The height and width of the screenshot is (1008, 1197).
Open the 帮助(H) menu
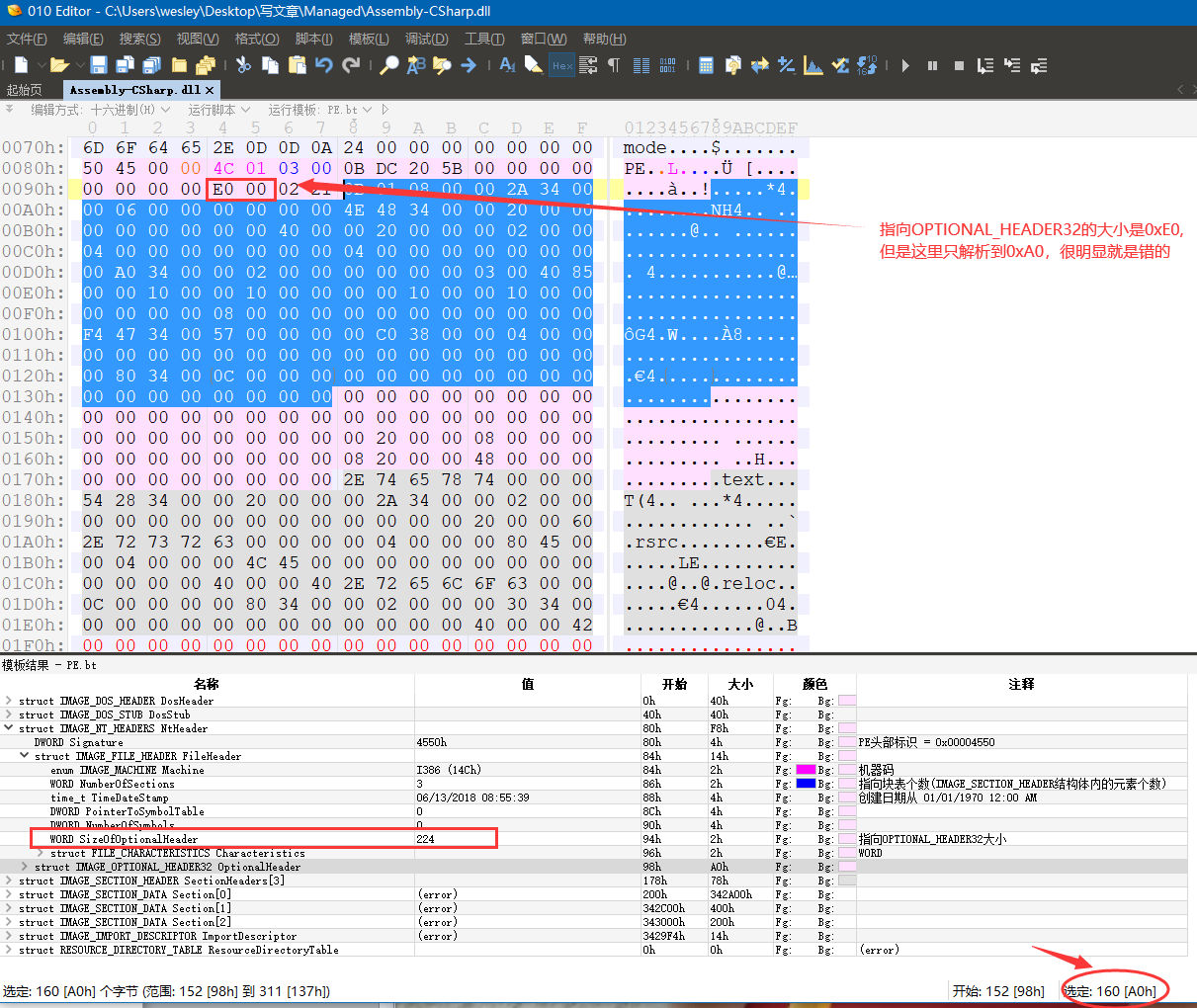(604, 39)
